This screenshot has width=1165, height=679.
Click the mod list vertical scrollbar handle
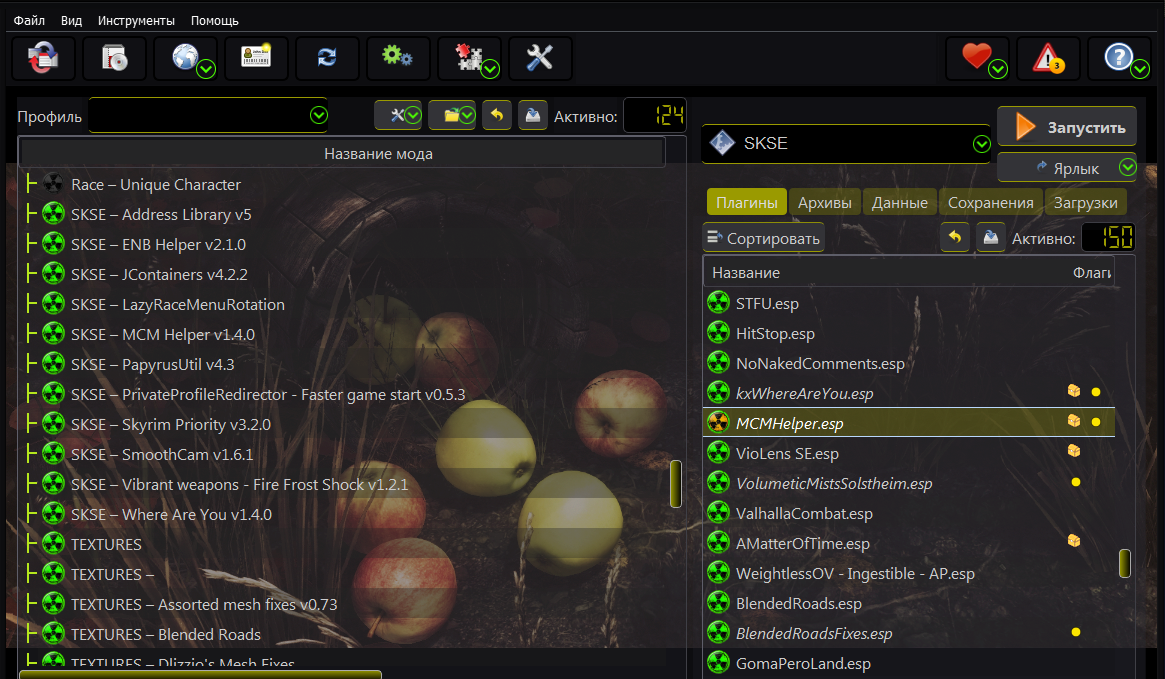pos(676,484)
